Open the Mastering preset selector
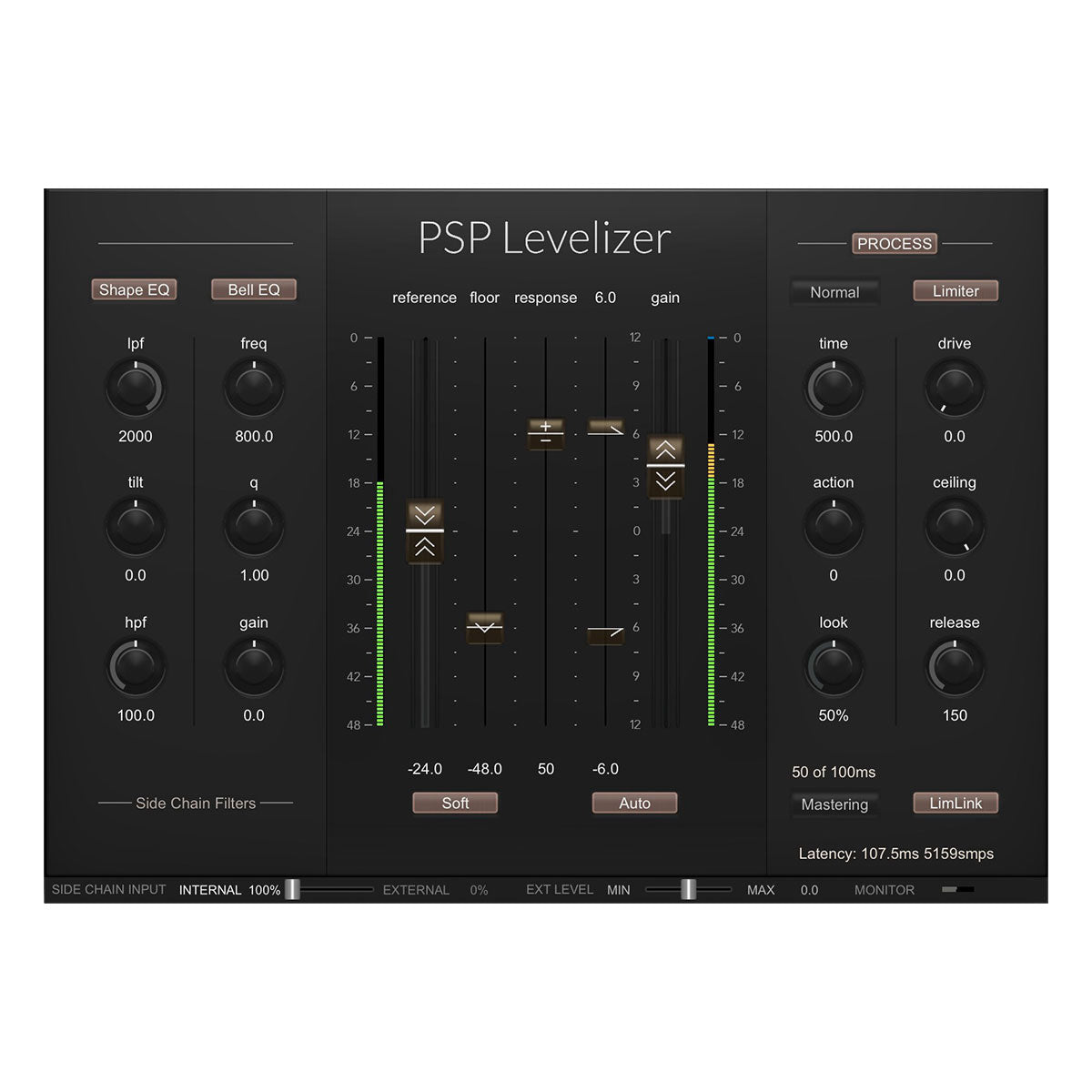This screenshot has width=1092, height=1092. tap(834, 804)
